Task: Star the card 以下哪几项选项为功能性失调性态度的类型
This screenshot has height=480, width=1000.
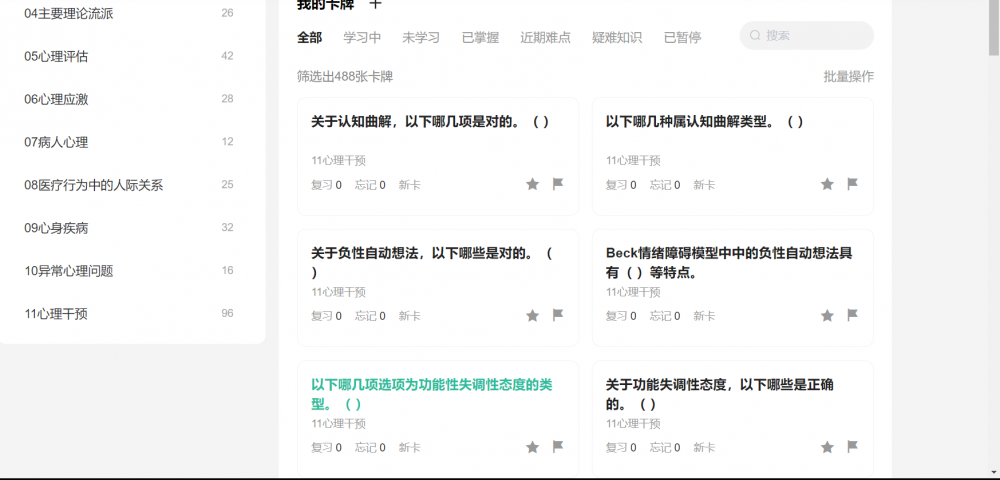Action: click(x=533, y=447)
